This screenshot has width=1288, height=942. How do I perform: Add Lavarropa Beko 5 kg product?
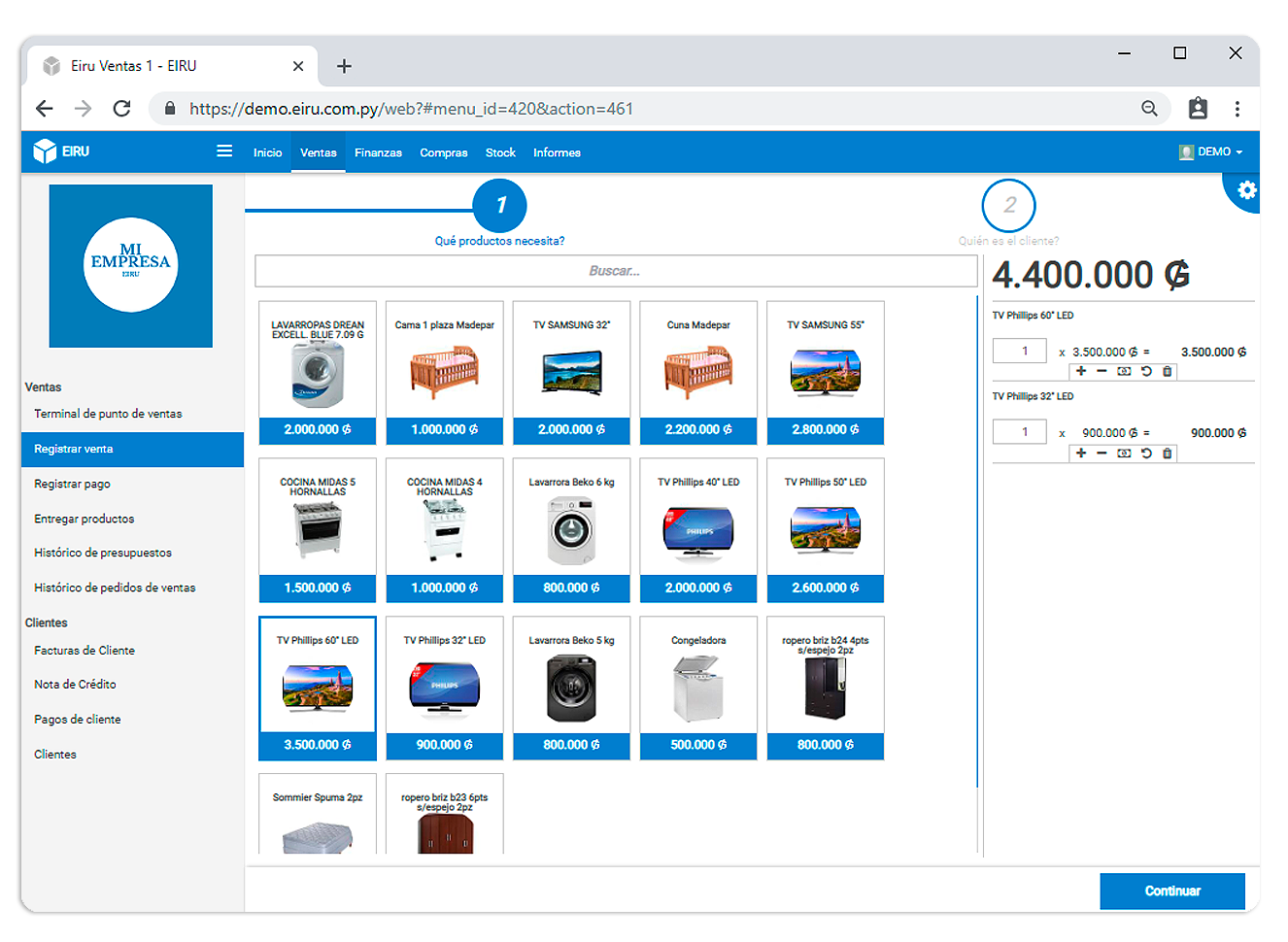(x=571, y=689)
